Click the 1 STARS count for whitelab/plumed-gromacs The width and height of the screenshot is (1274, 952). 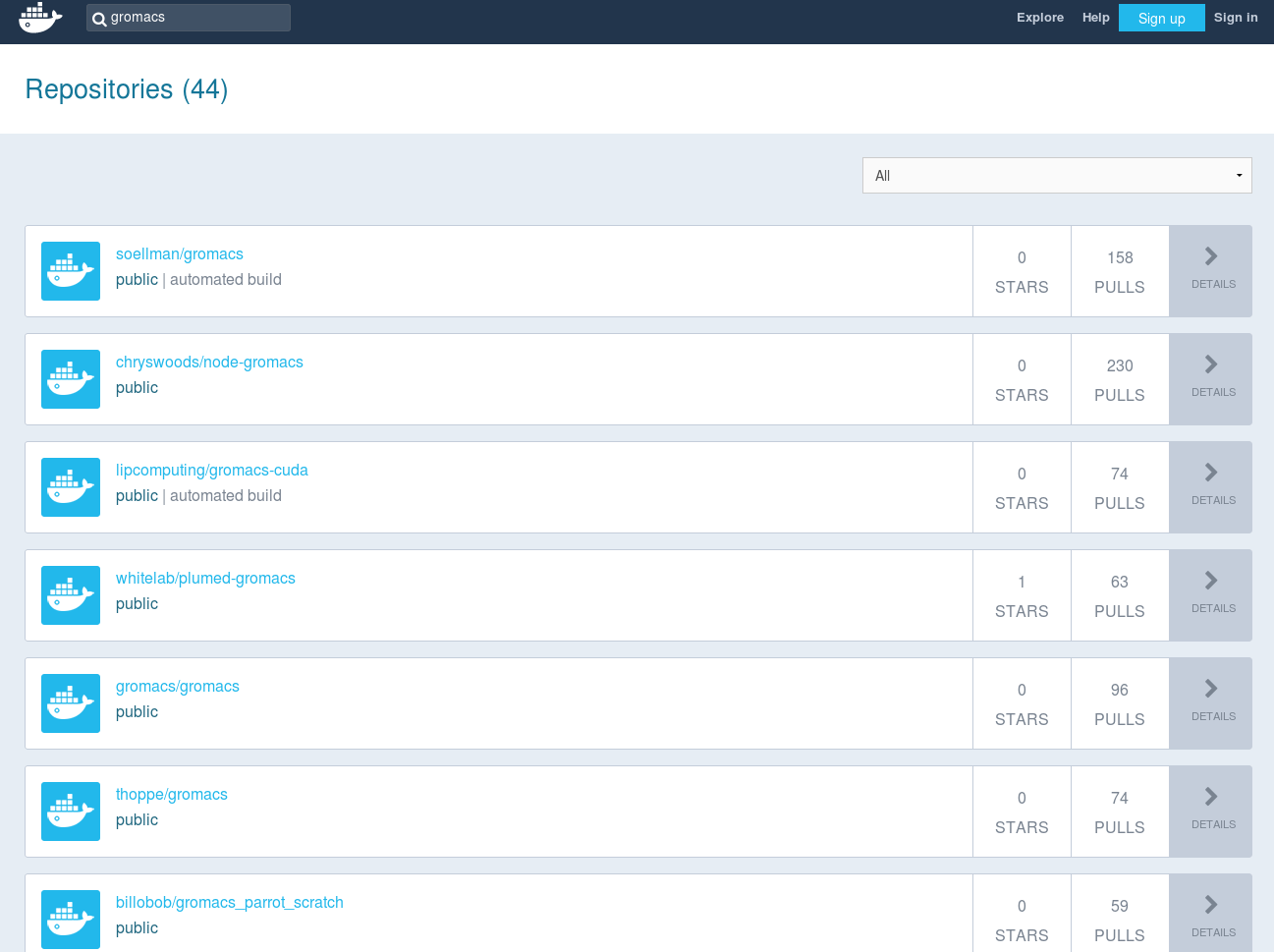coord(1022,595)
